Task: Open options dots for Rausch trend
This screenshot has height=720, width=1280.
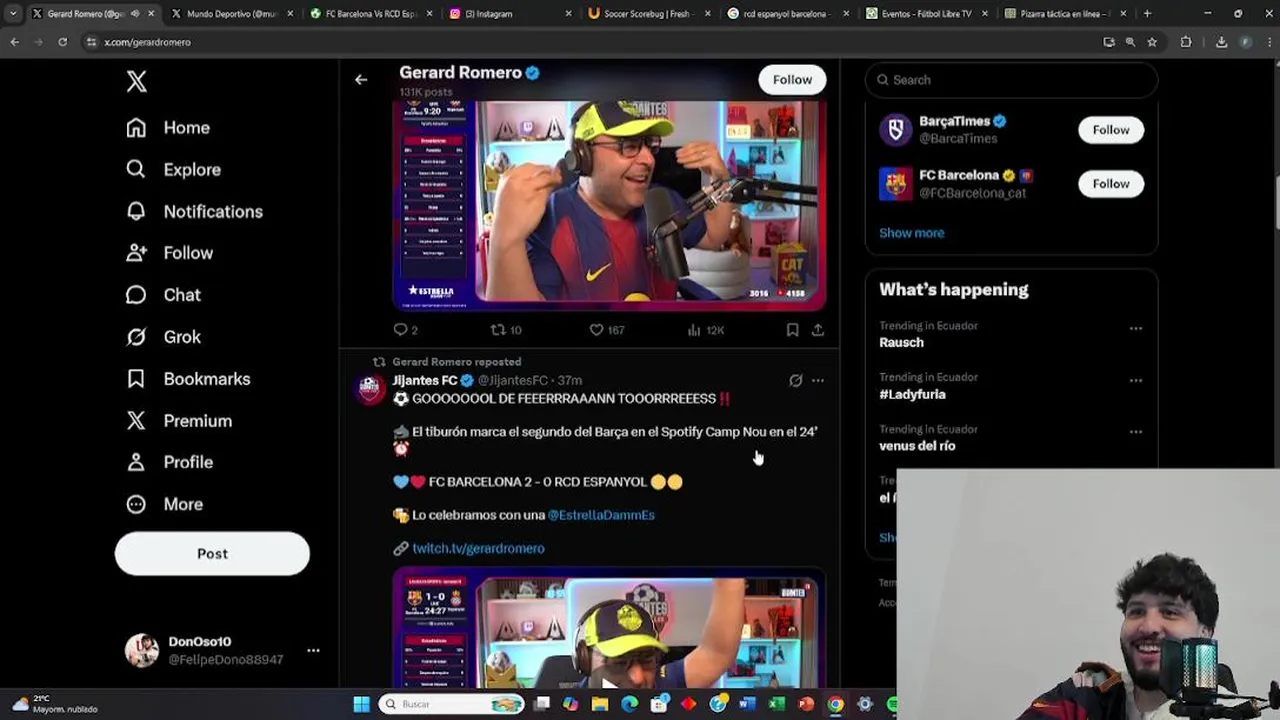Action: (1136, 328)
